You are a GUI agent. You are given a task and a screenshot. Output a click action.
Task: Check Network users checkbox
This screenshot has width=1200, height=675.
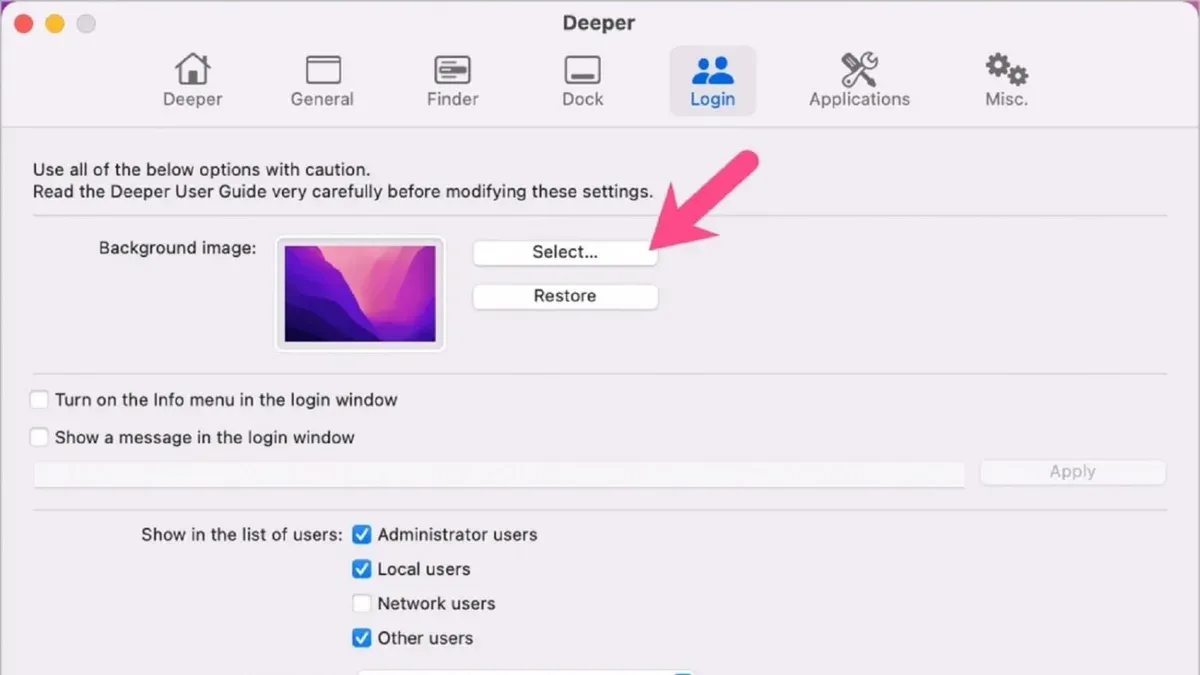tap(361, 604)
